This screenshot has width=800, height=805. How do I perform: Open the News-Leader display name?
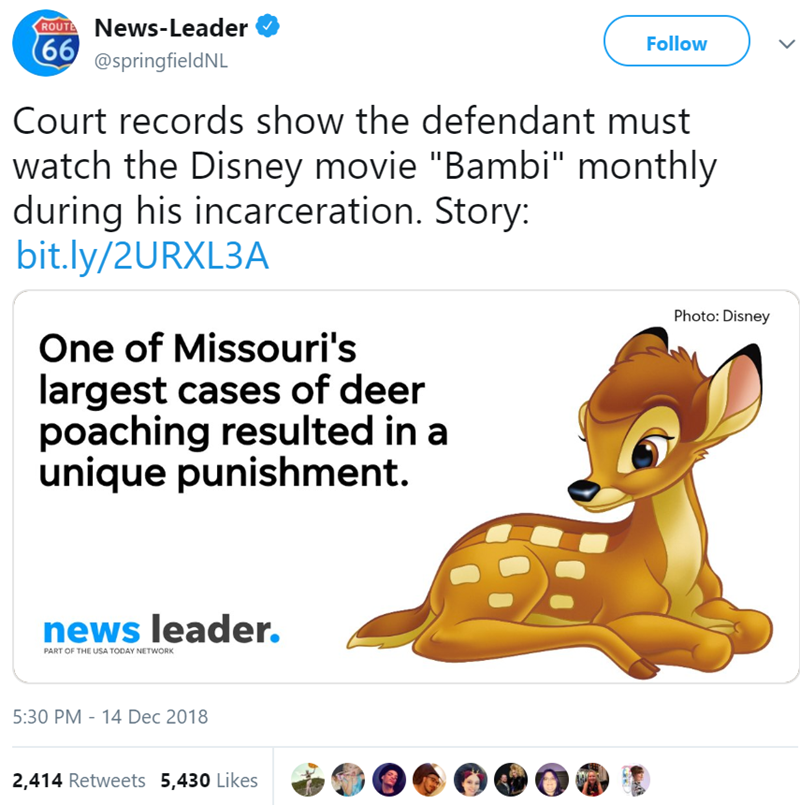(x=171, y=28)
